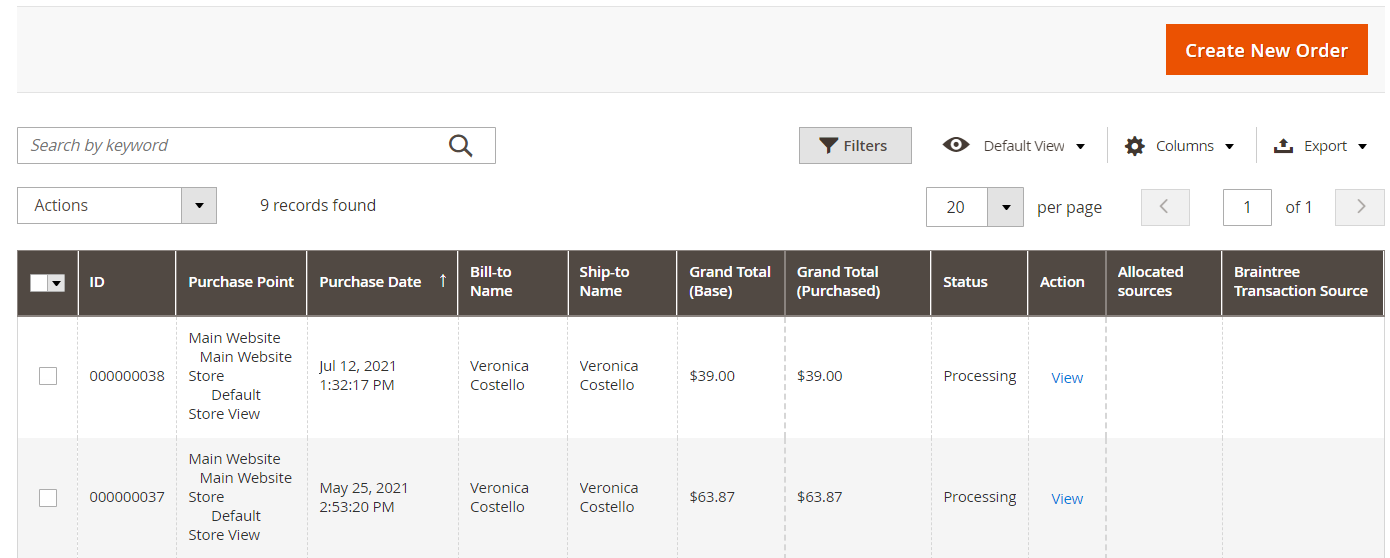Check the box for order 000000038

[48, 376]
